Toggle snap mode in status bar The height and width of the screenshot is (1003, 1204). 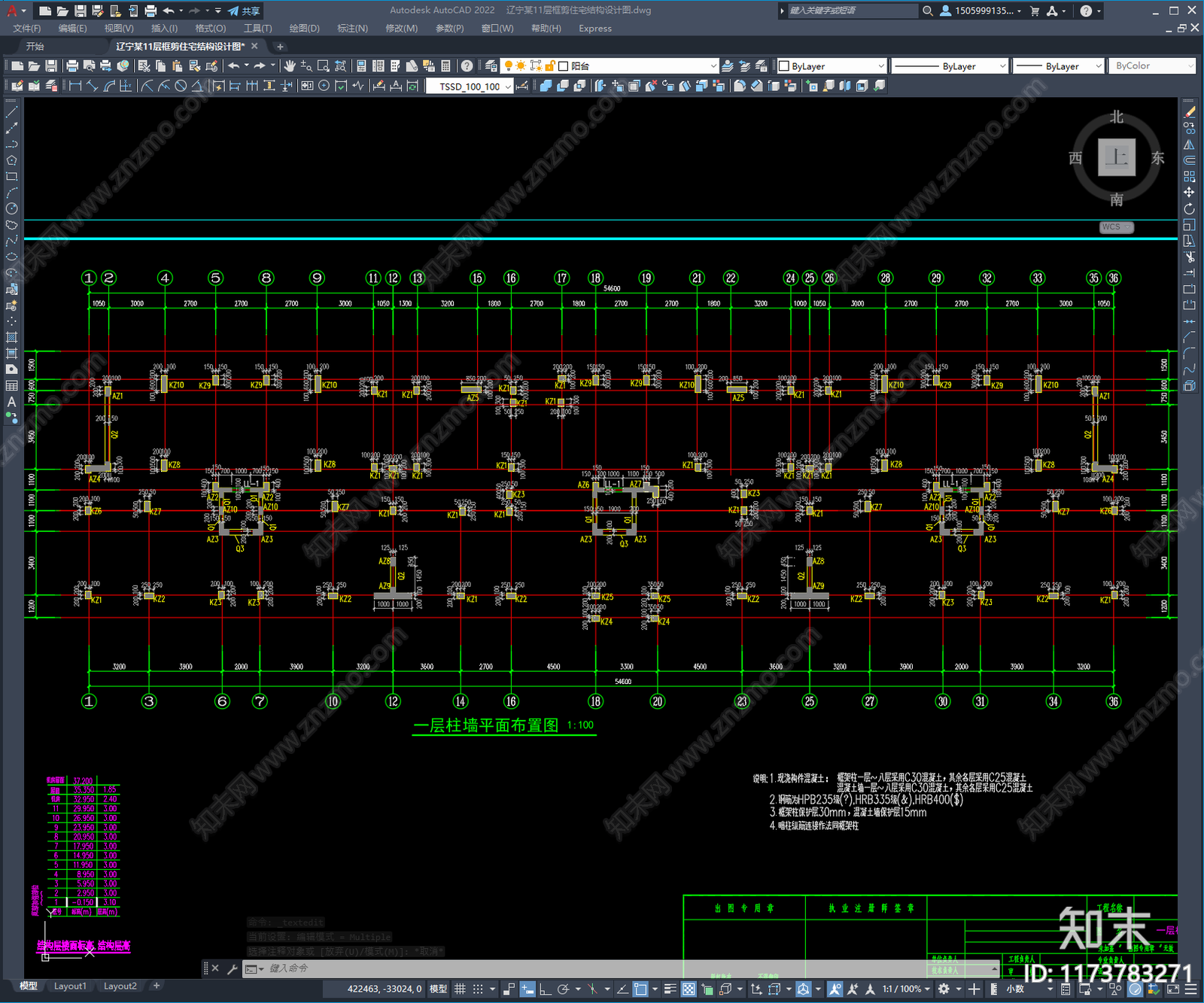pyautogui.click(x=478, y=989)
